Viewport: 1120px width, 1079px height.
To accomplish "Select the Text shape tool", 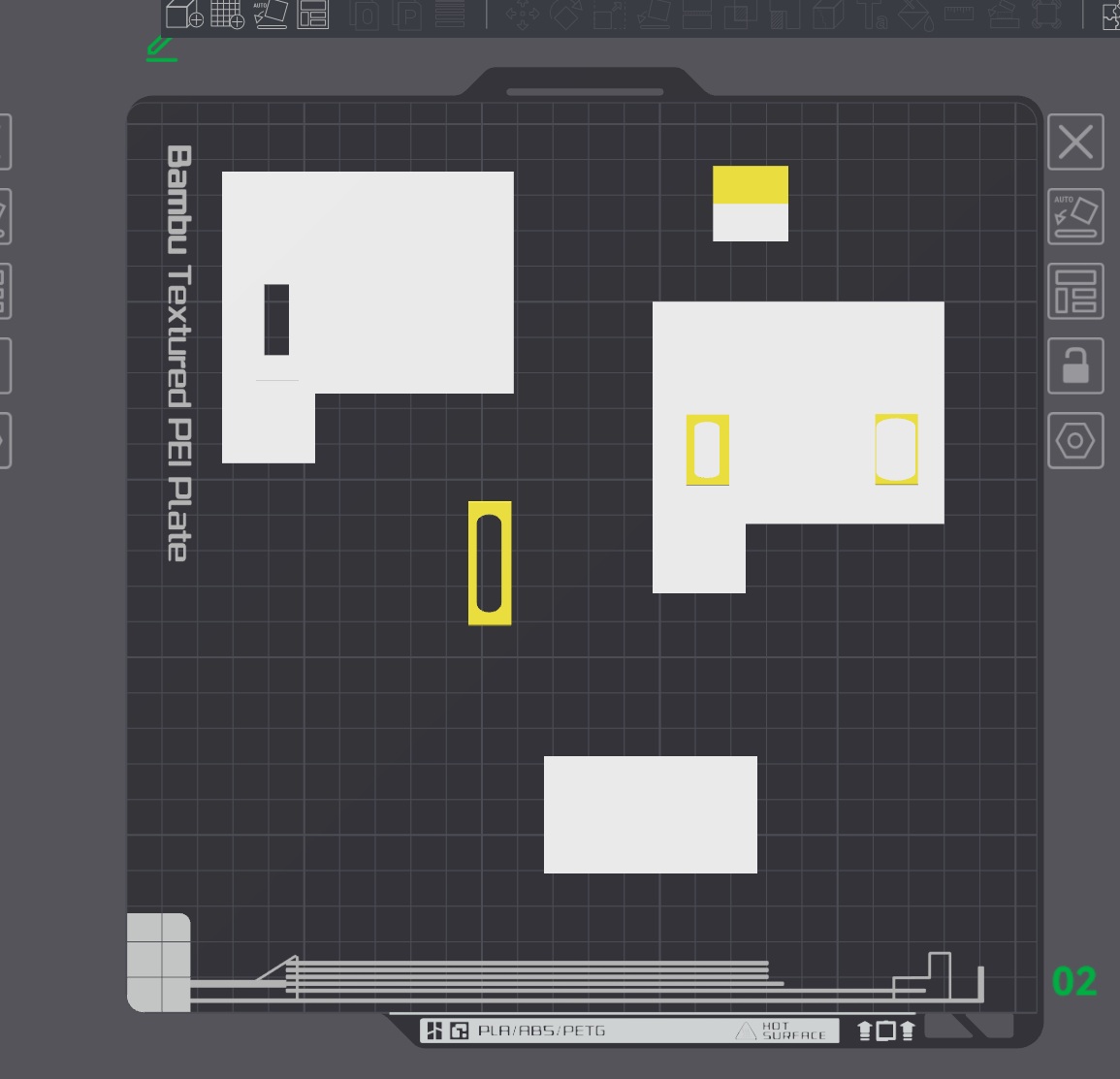I will [872, 15].
